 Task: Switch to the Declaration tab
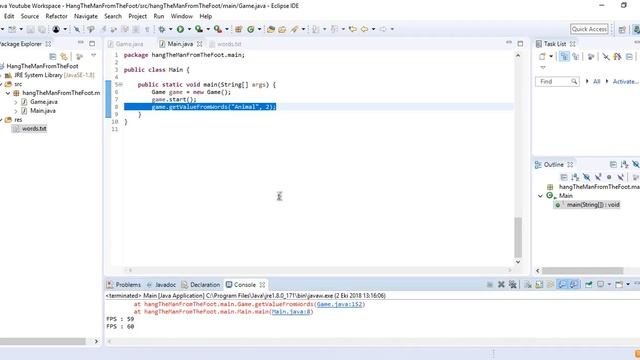coord(200,284)
